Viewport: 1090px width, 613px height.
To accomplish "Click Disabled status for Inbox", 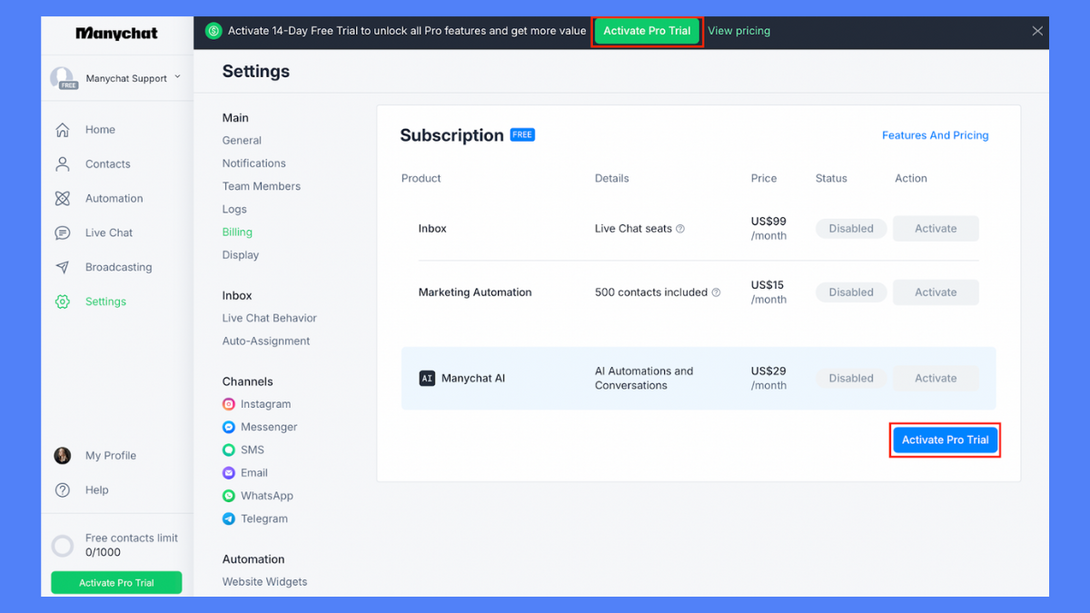I will point(851,229).
